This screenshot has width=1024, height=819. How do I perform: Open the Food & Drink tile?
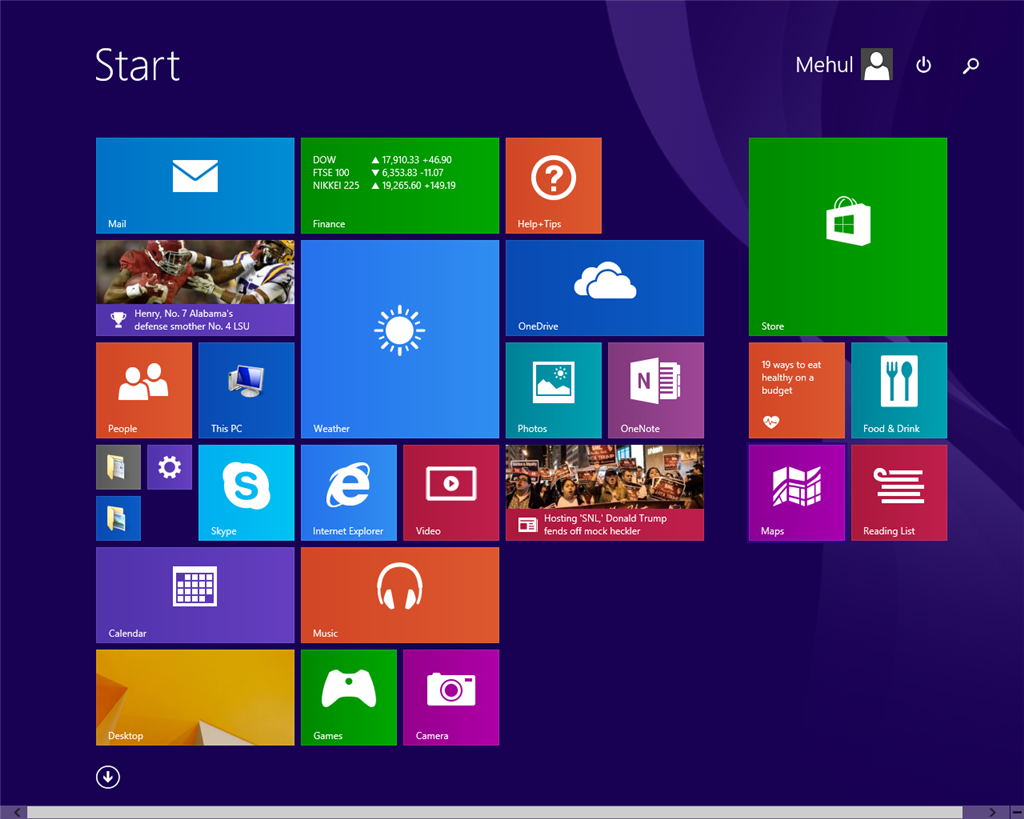(x=899, y=391)
